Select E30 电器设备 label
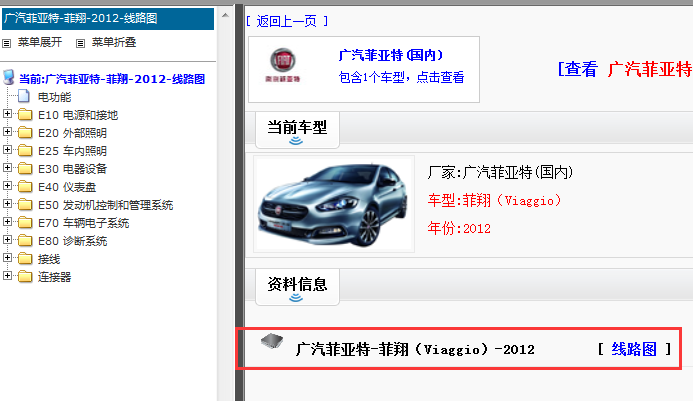Screen dimensions: 693x401 [72, 169]
